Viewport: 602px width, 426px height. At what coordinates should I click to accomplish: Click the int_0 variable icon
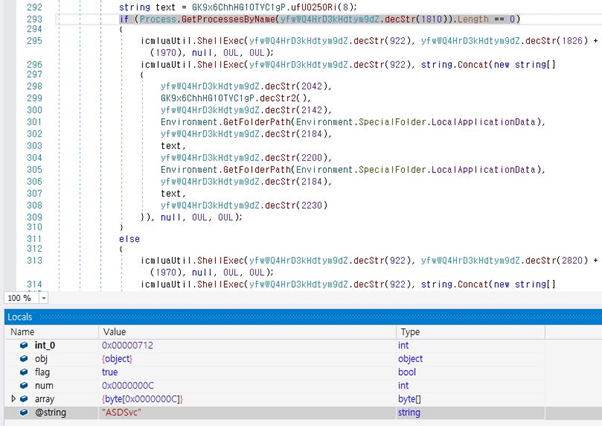pyautogui.click(x=23, y=345)
